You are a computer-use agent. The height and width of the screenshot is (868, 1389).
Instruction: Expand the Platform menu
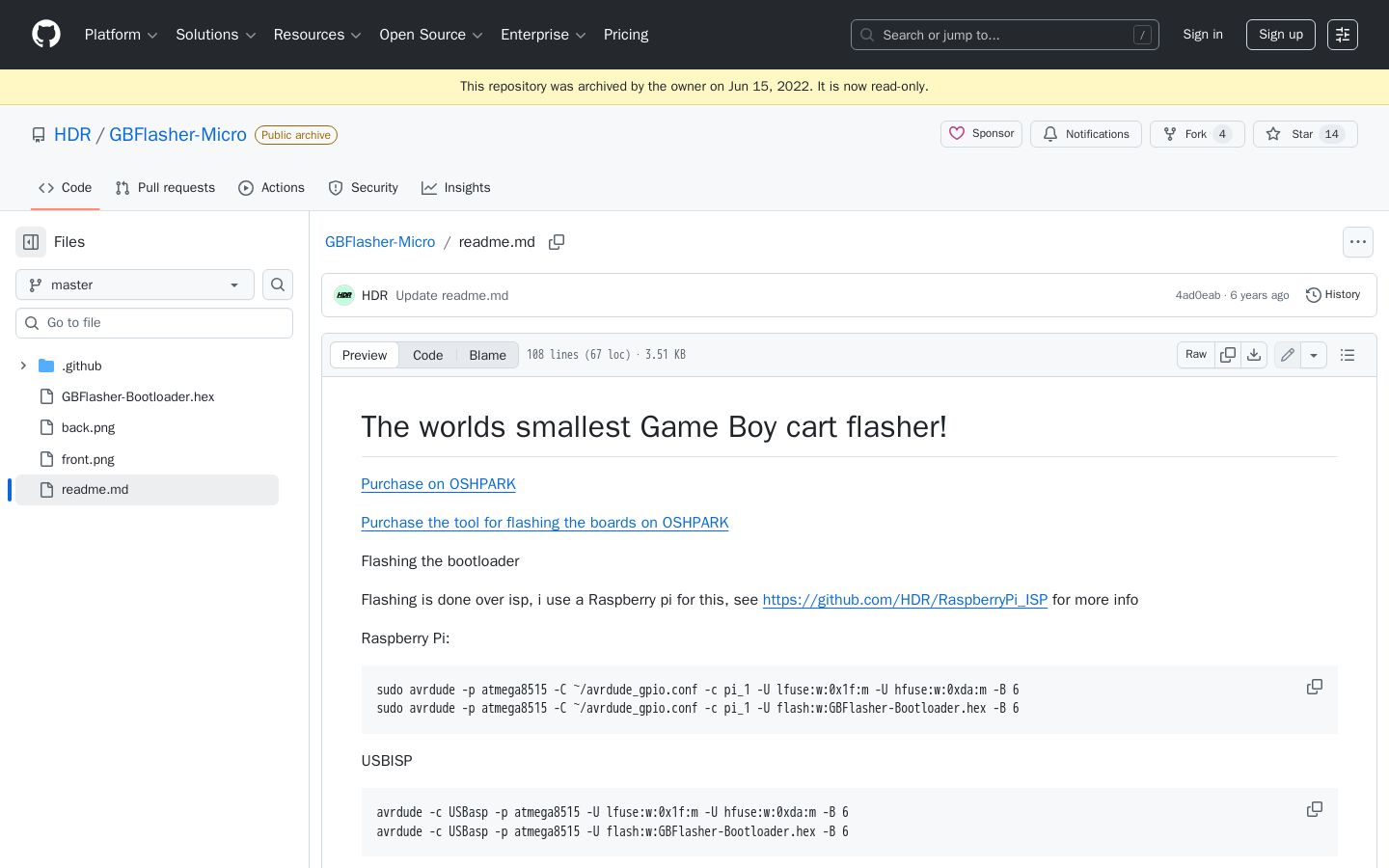click(122, 35)
